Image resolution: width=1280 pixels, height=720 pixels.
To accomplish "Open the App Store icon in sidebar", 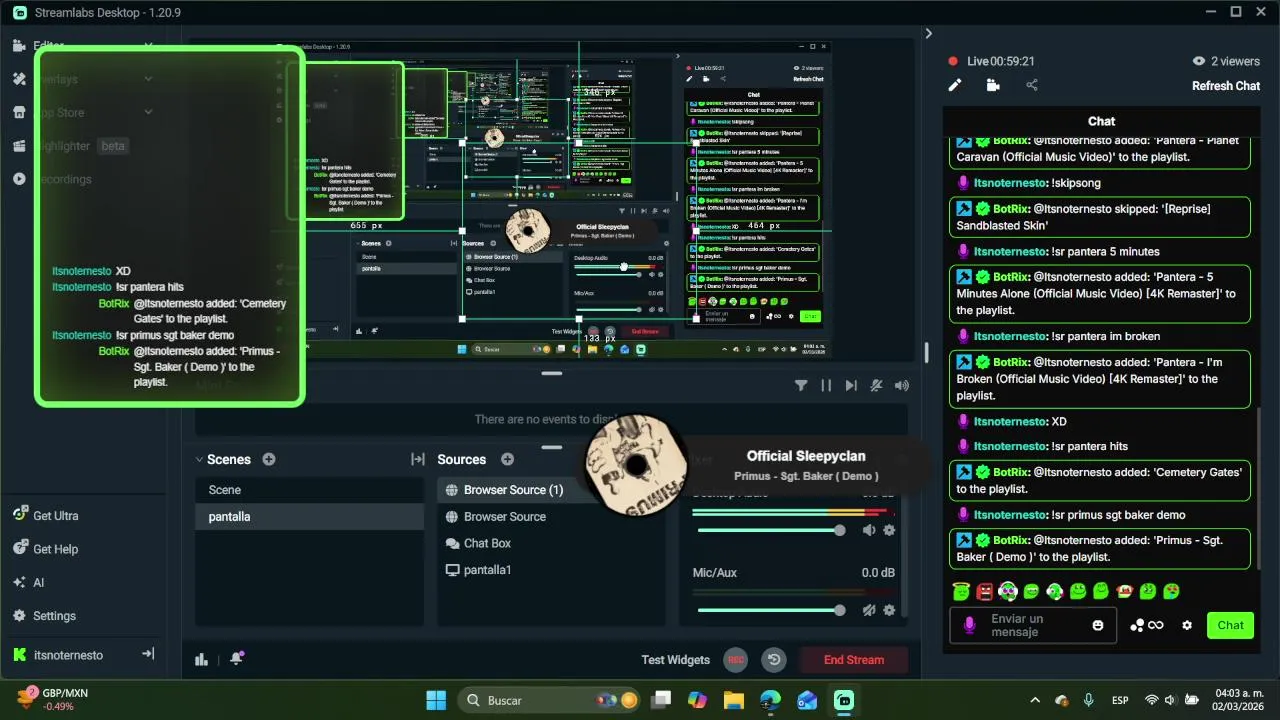I will click(x=19, y=112).
